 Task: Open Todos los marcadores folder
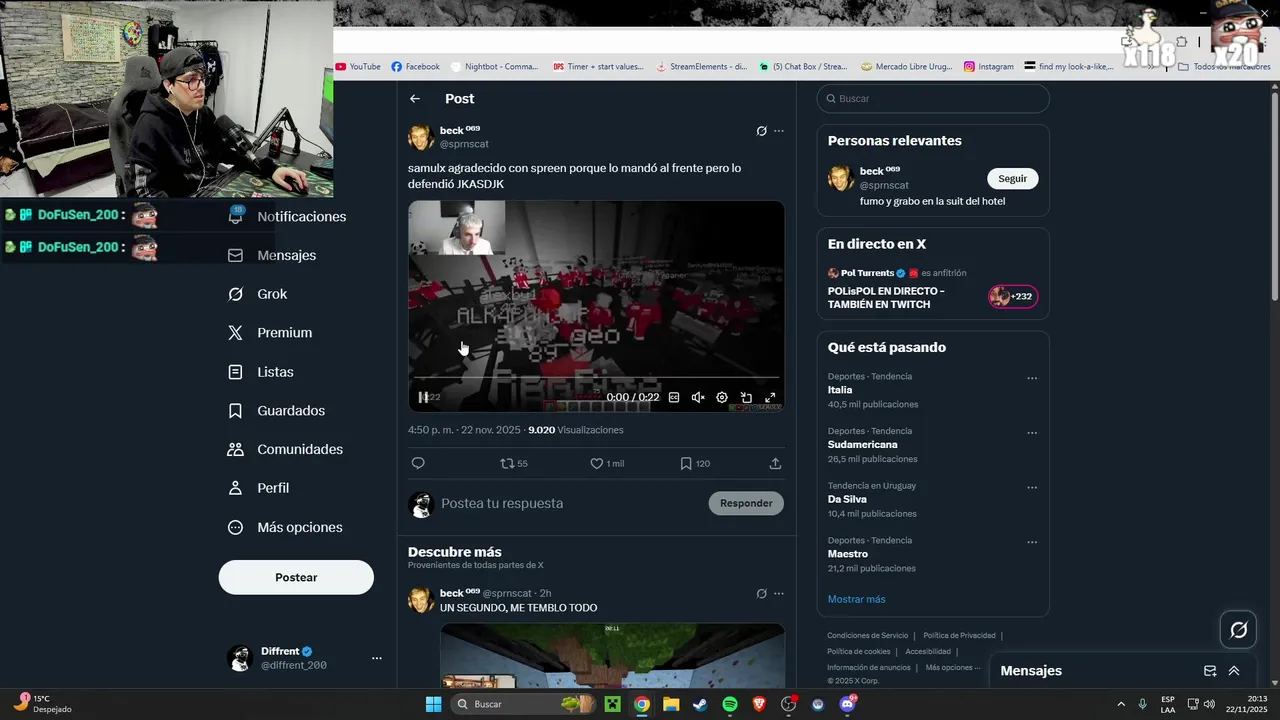[x=1225, y=67]
